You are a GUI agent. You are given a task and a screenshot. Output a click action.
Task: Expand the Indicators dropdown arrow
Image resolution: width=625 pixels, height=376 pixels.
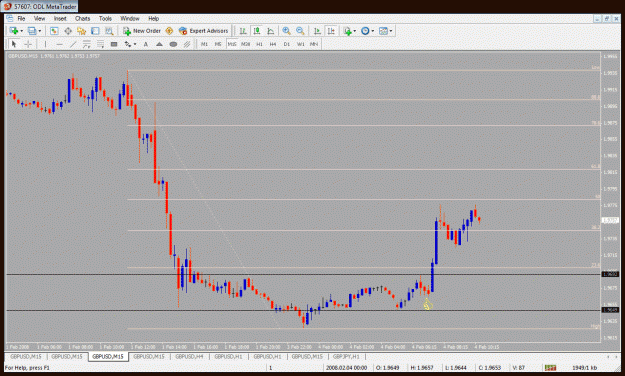point(355,31)
